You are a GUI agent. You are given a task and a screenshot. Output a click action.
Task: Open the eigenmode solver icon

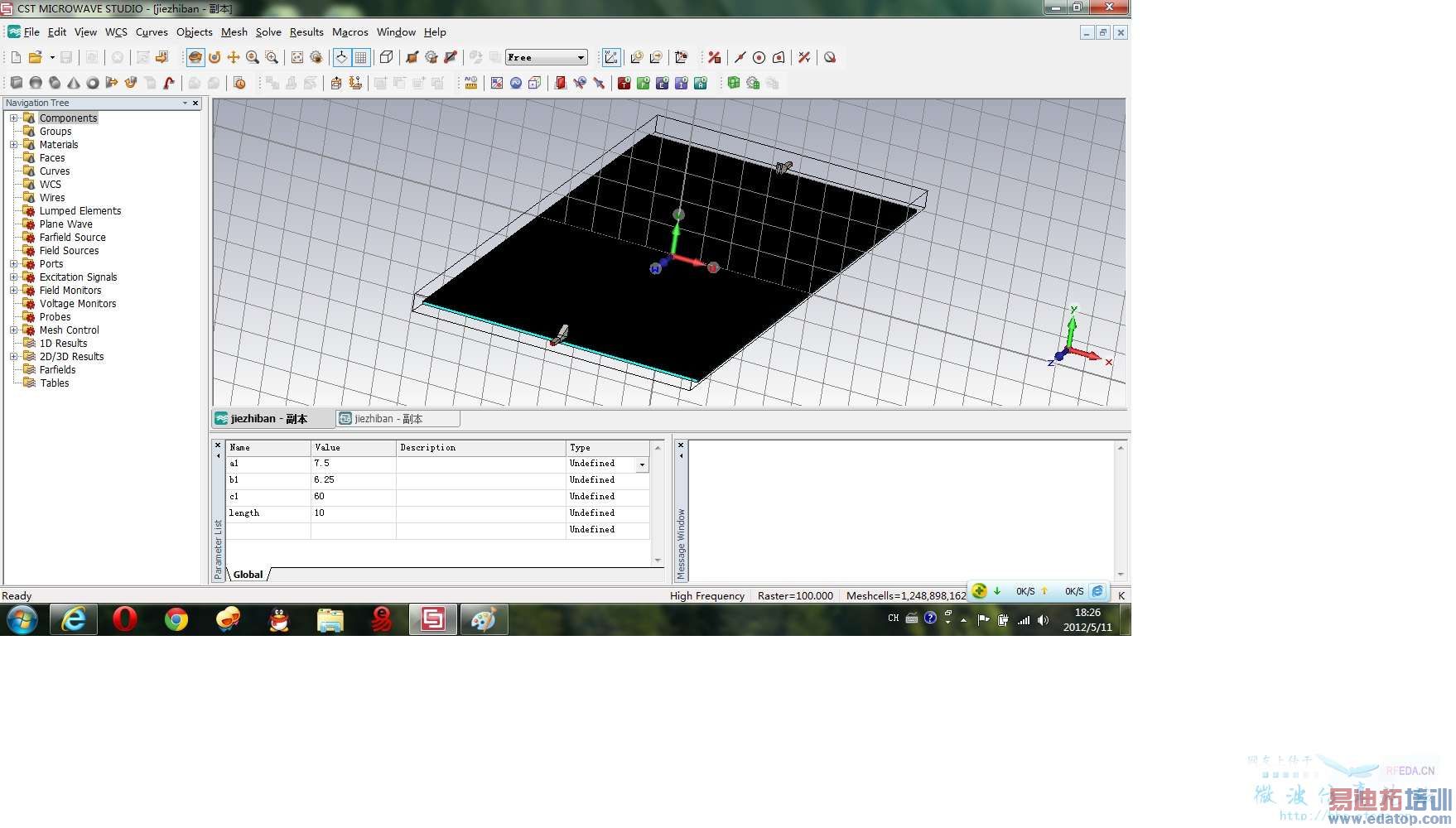(662, 83)
